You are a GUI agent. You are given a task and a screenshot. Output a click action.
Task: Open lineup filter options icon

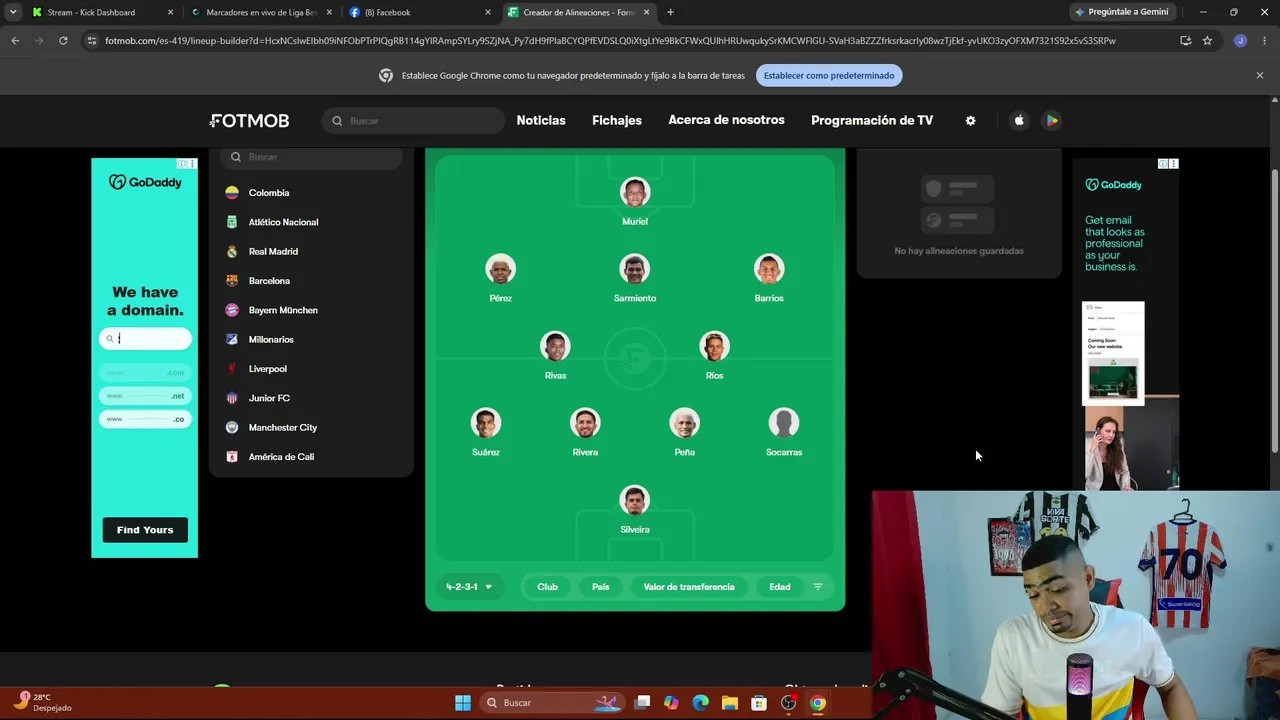tap(817, 587)
